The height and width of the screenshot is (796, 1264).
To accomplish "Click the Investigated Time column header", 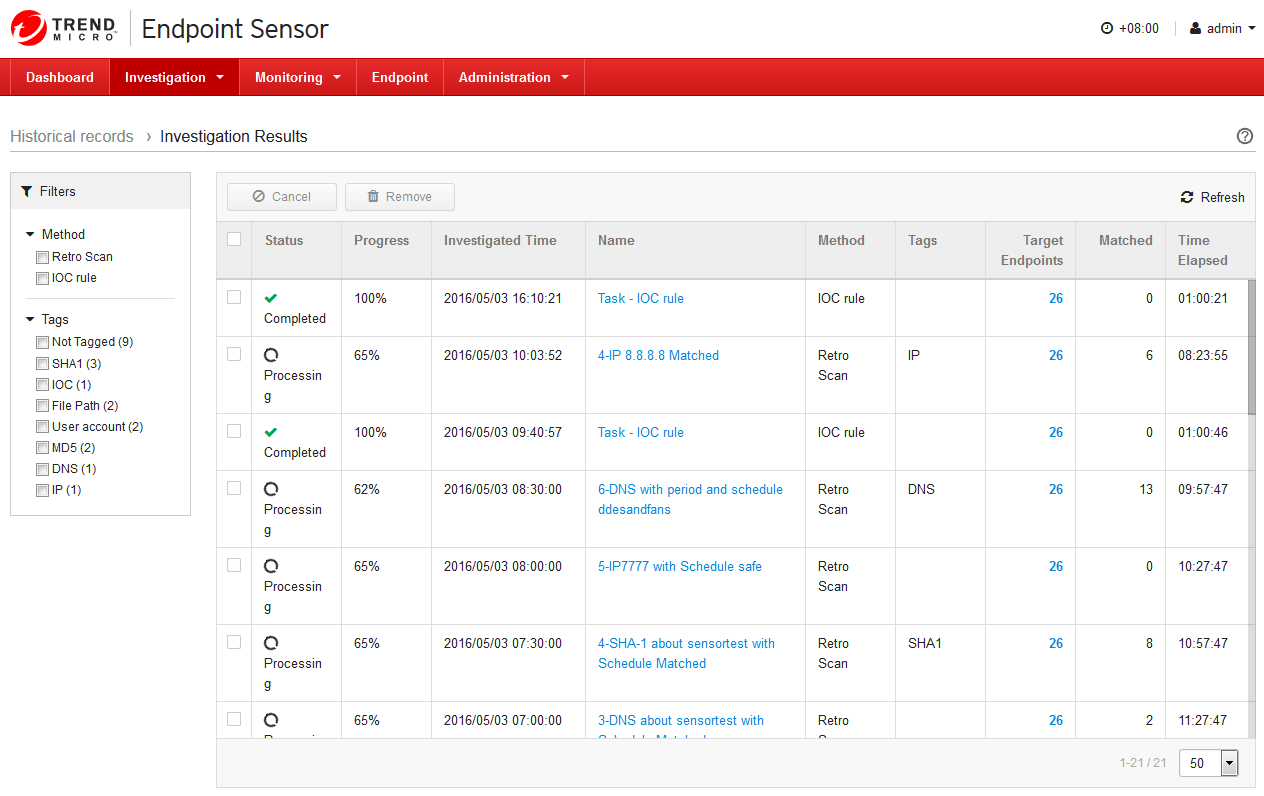I will tap(500, 240).
